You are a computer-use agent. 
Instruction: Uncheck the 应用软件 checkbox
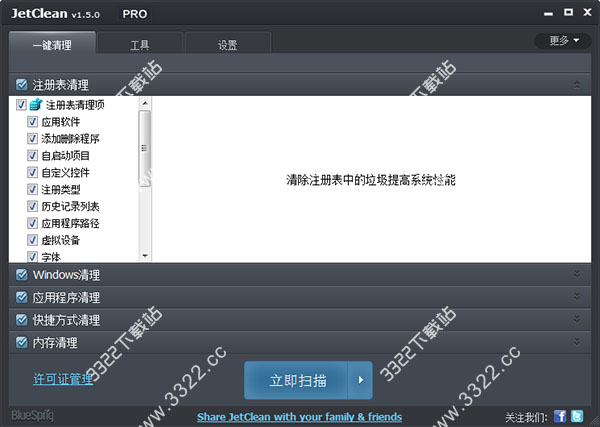pos(33,122)
